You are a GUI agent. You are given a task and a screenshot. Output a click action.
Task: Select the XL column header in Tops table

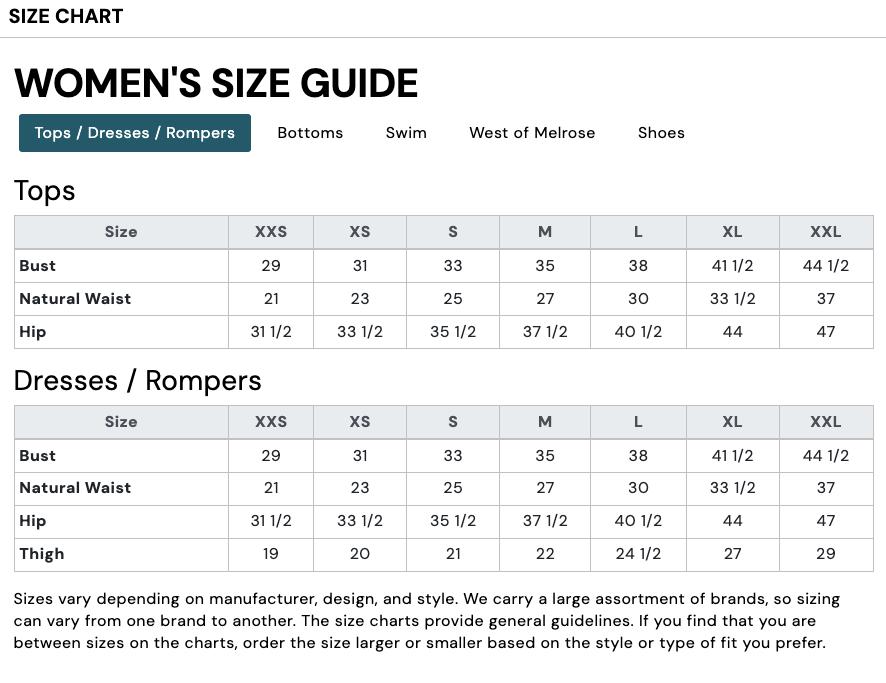point(732,231)
